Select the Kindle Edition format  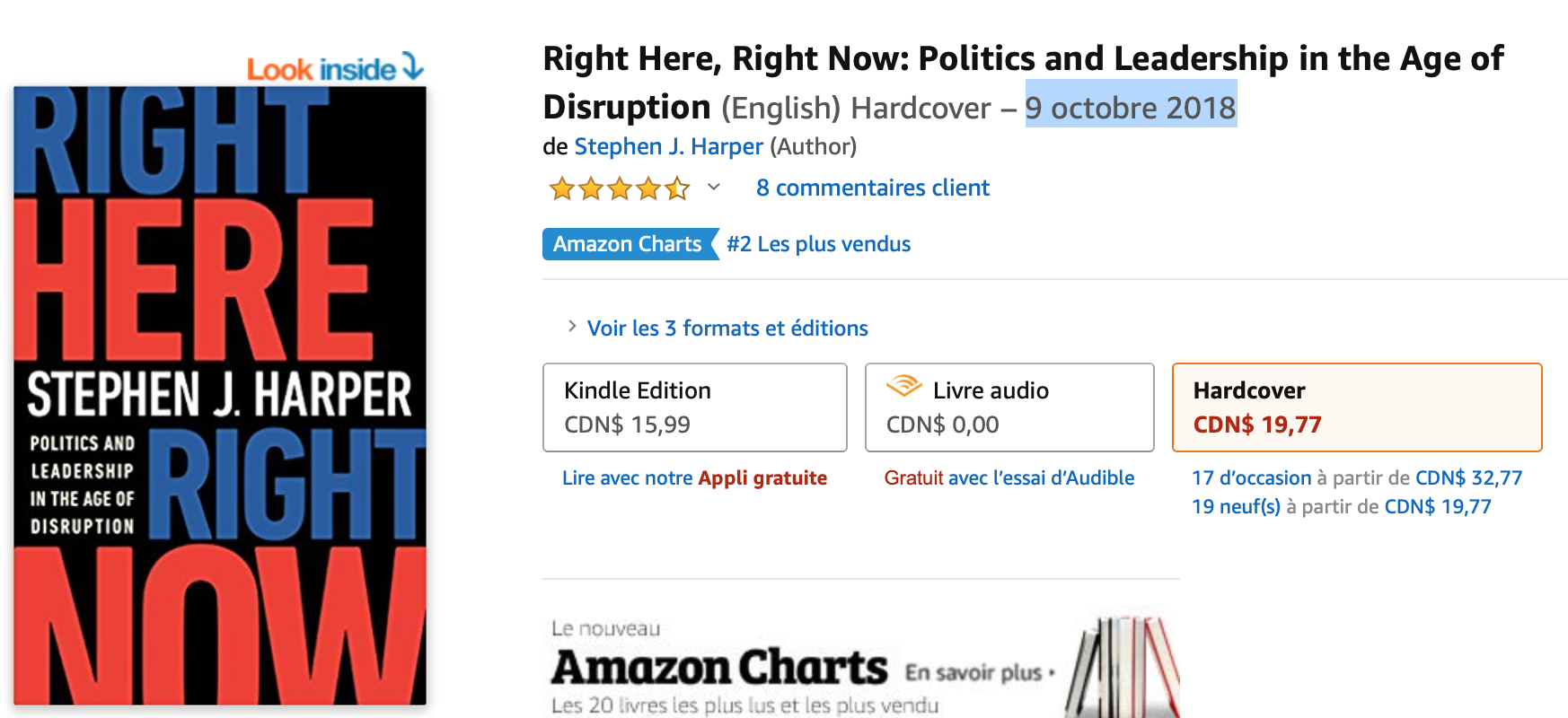695,407
